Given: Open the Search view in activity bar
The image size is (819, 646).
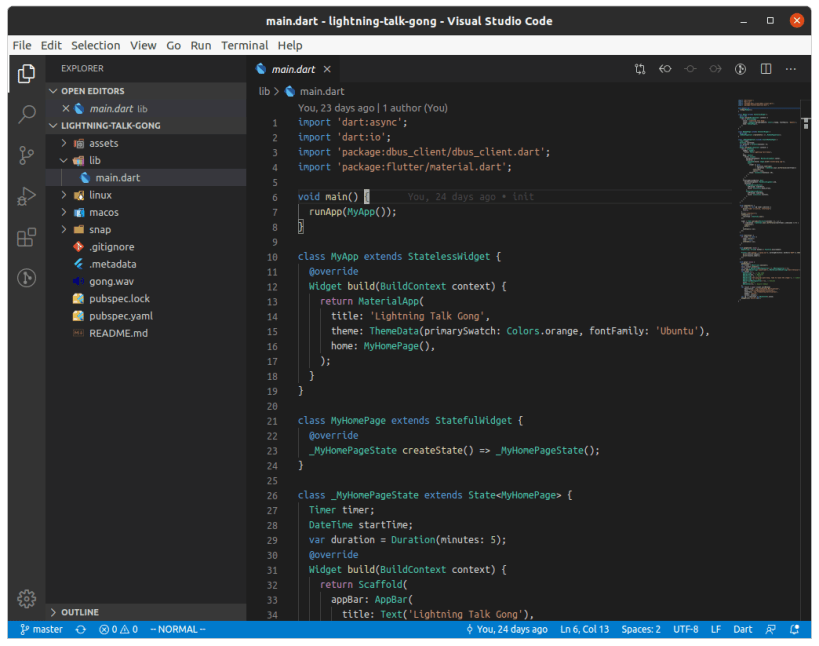Looking at the screenshot, I should click(27, 114).
